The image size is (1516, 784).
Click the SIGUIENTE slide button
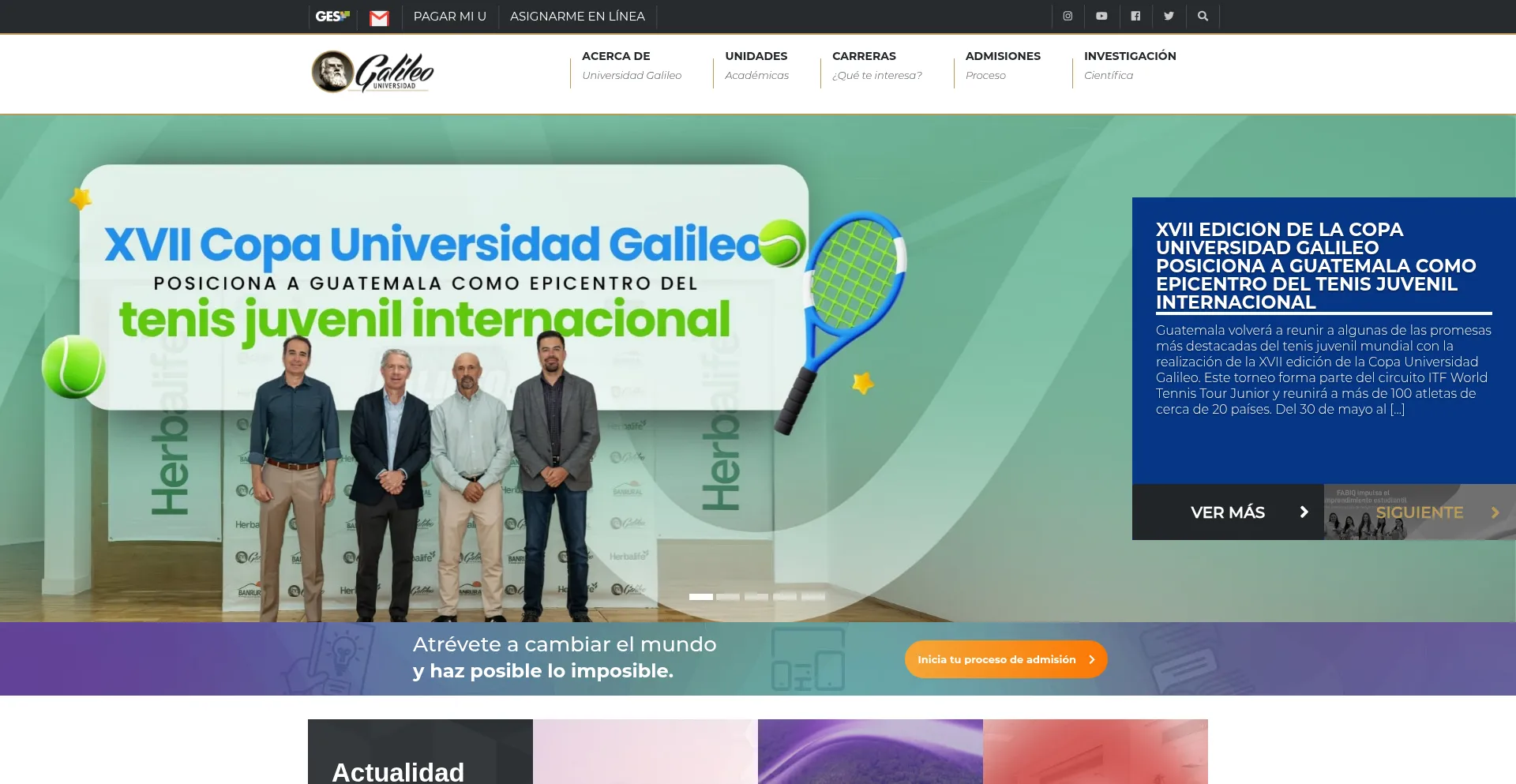[x=1420, y=512]
